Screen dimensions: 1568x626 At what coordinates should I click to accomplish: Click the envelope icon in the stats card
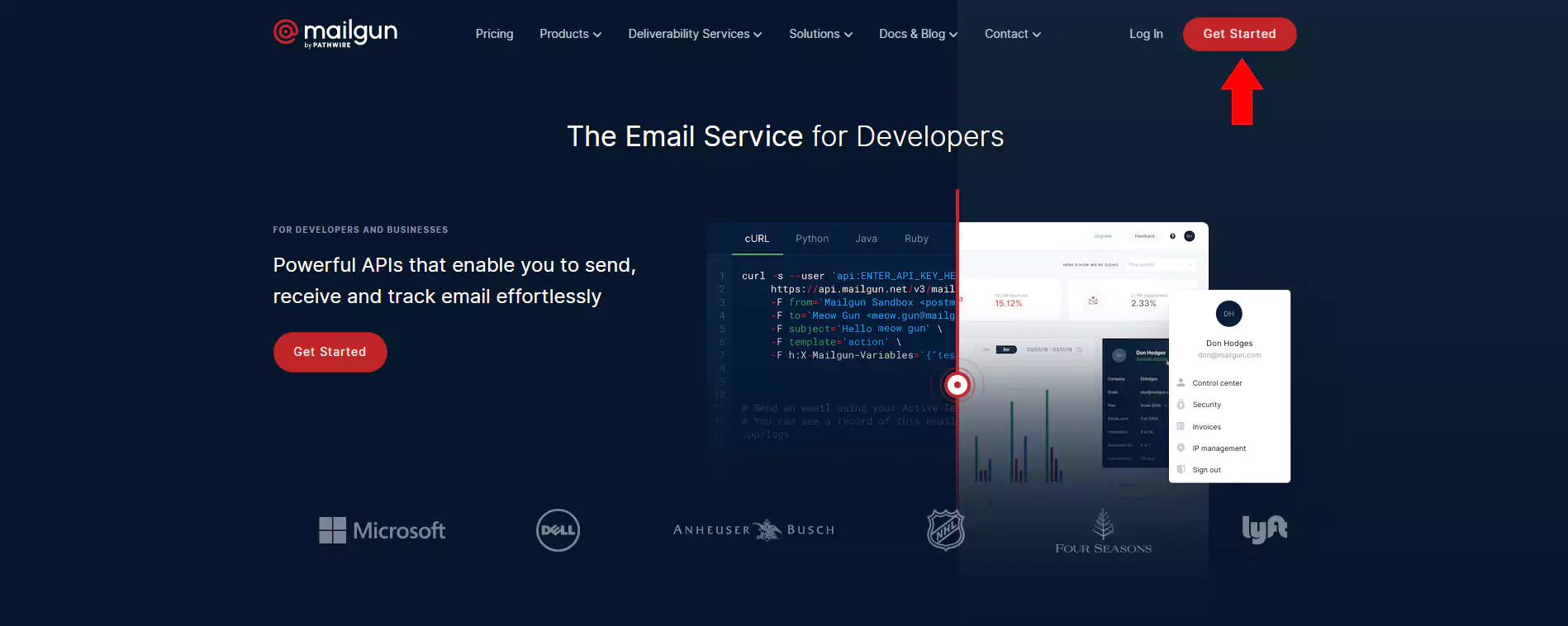coord(1093,301)
